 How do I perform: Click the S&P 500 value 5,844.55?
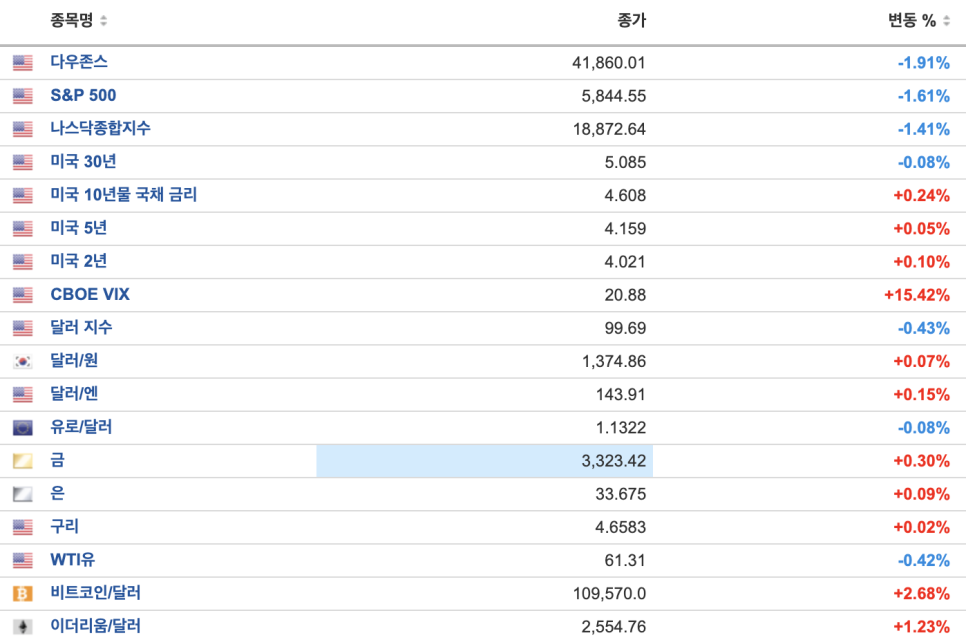point(614,96)
